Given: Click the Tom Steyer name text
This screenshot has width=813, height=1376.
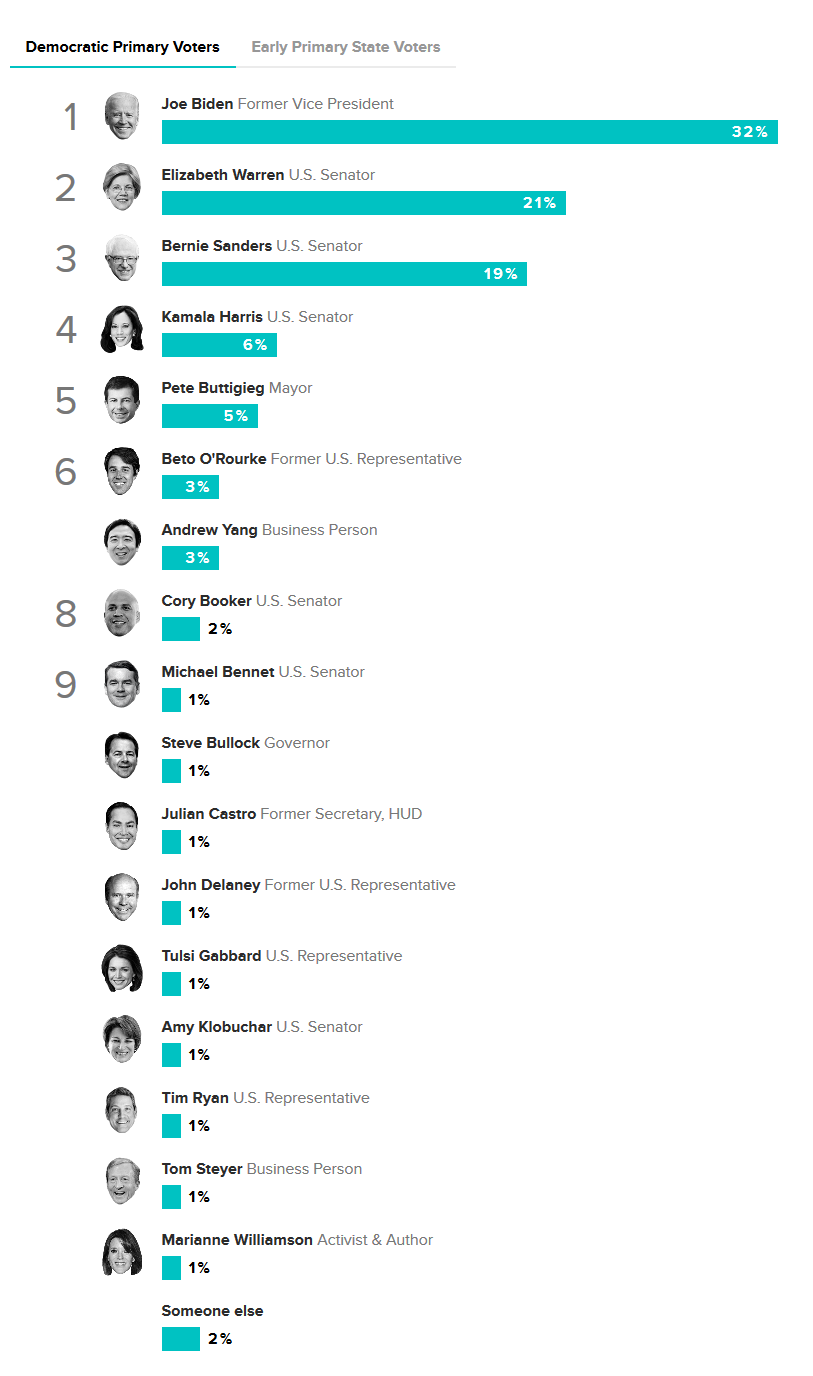Looking at the screenshot, I should tap(202, 1169).
